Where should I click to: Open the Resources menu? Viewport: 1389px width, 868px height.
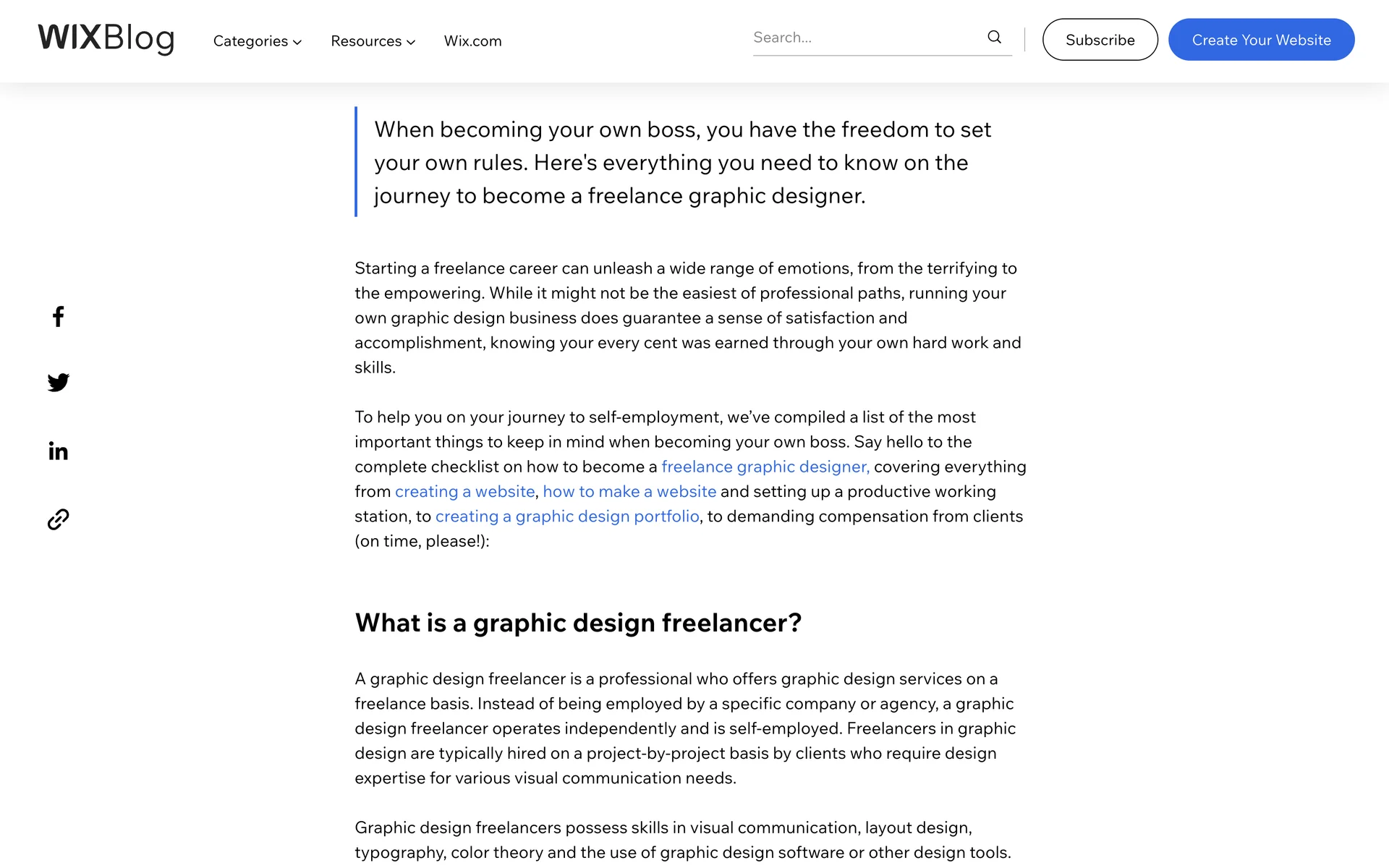coord(366,41)
